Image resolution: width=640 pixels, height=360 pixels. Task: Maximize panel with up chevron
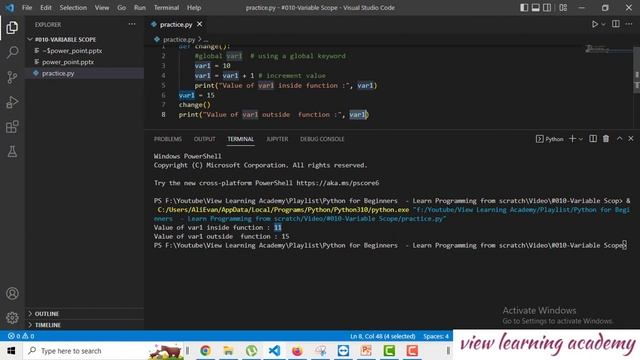tap(619, 139)
